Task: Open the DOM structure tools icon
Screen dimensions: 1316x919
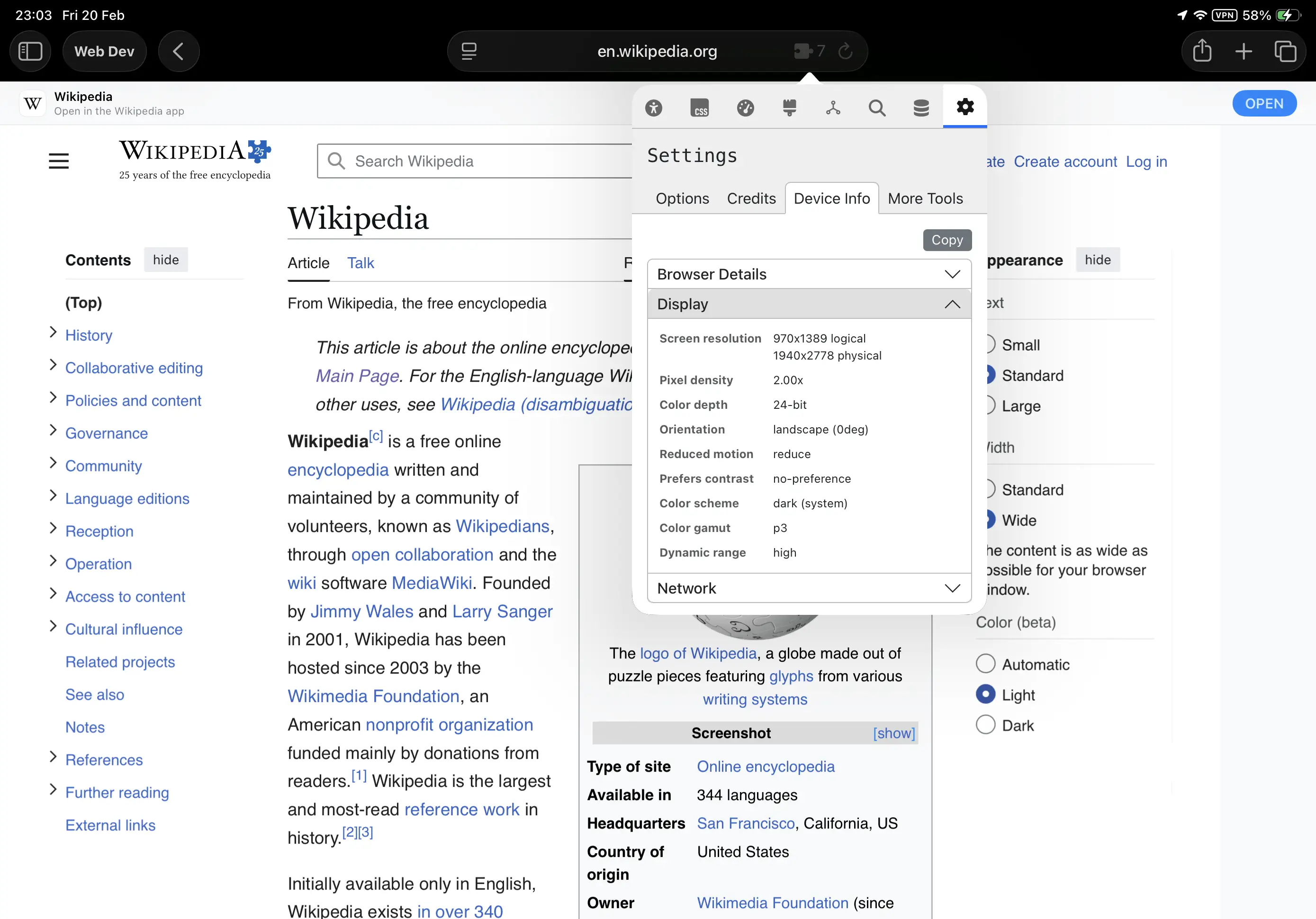Action: click(x=833, y=108)
